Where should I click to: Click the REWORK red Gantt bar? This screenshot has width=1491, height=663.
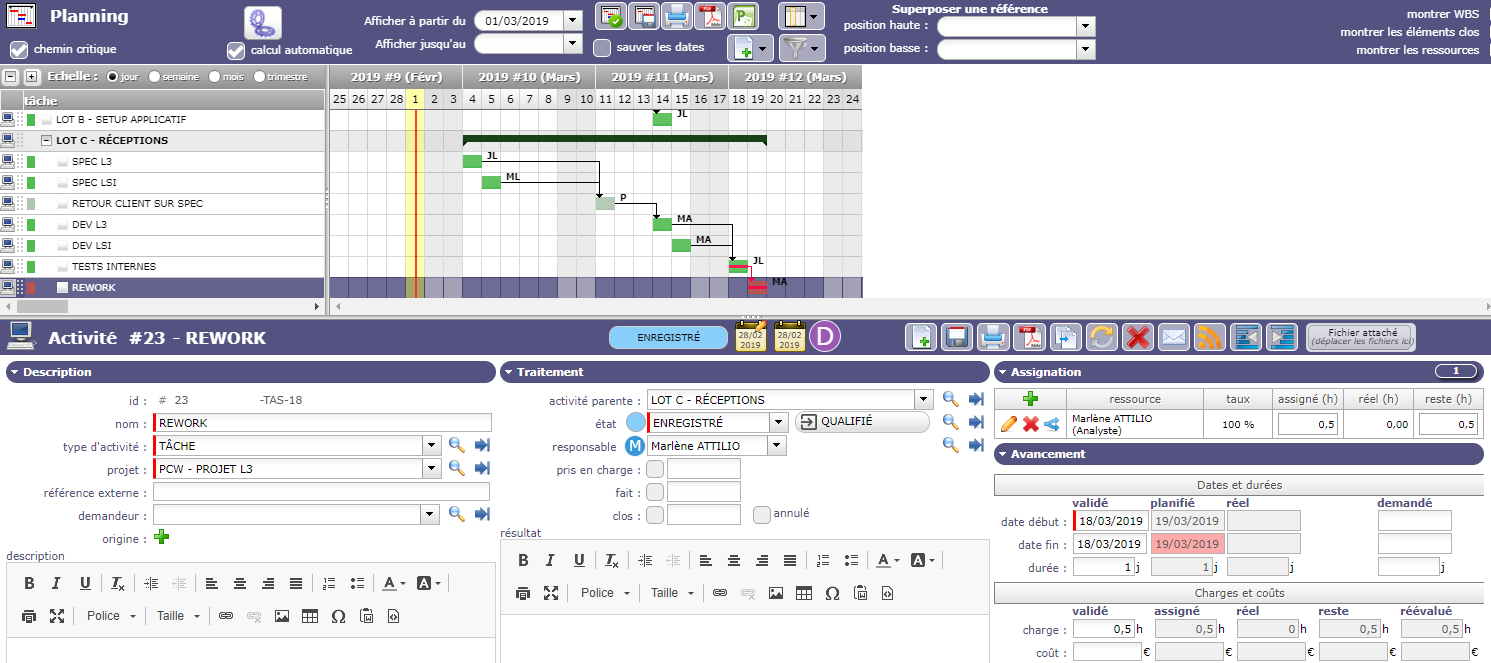[757, 286]
